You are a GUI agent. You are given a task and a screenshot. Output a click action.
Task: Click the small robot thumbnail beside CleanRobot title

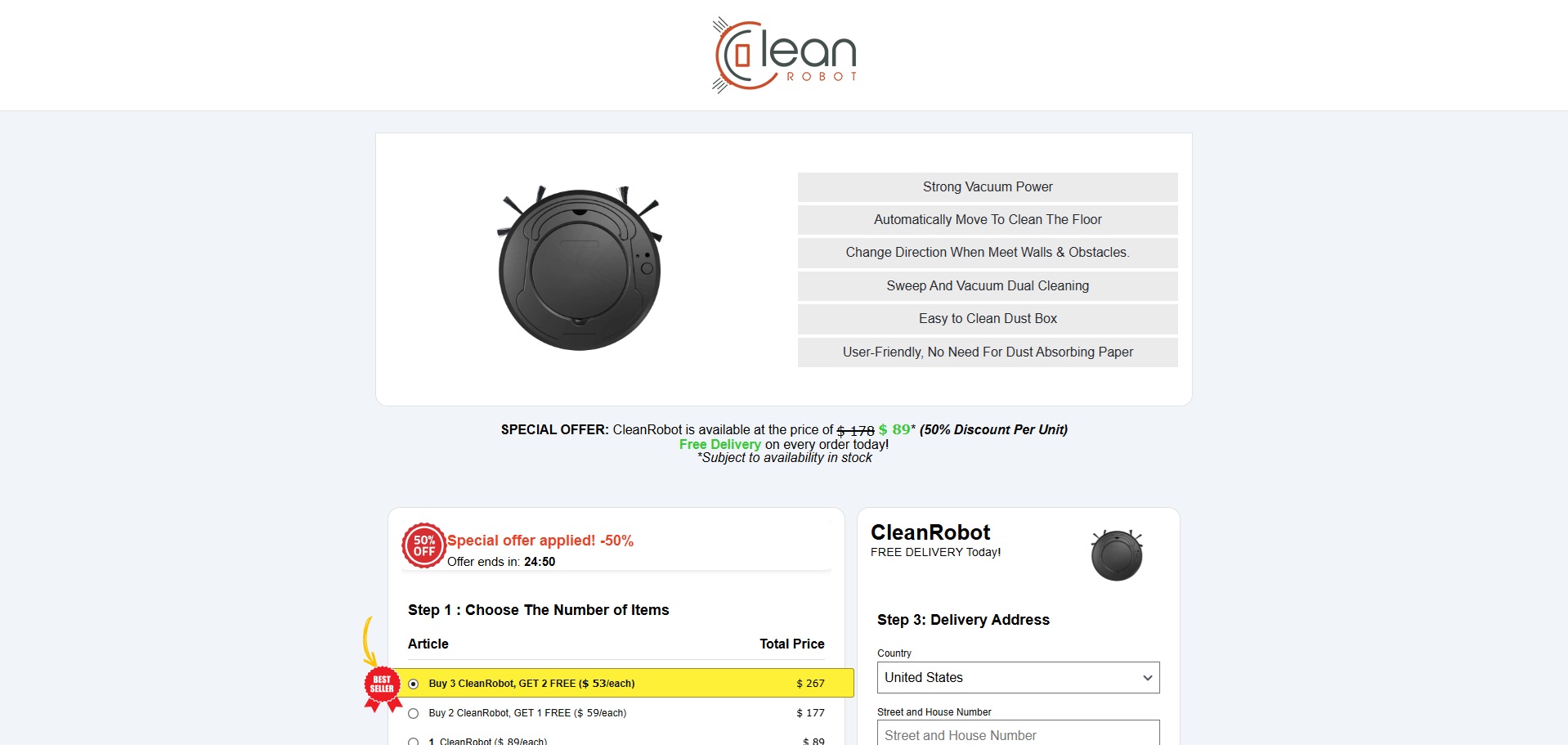[x=1116, y=555]
